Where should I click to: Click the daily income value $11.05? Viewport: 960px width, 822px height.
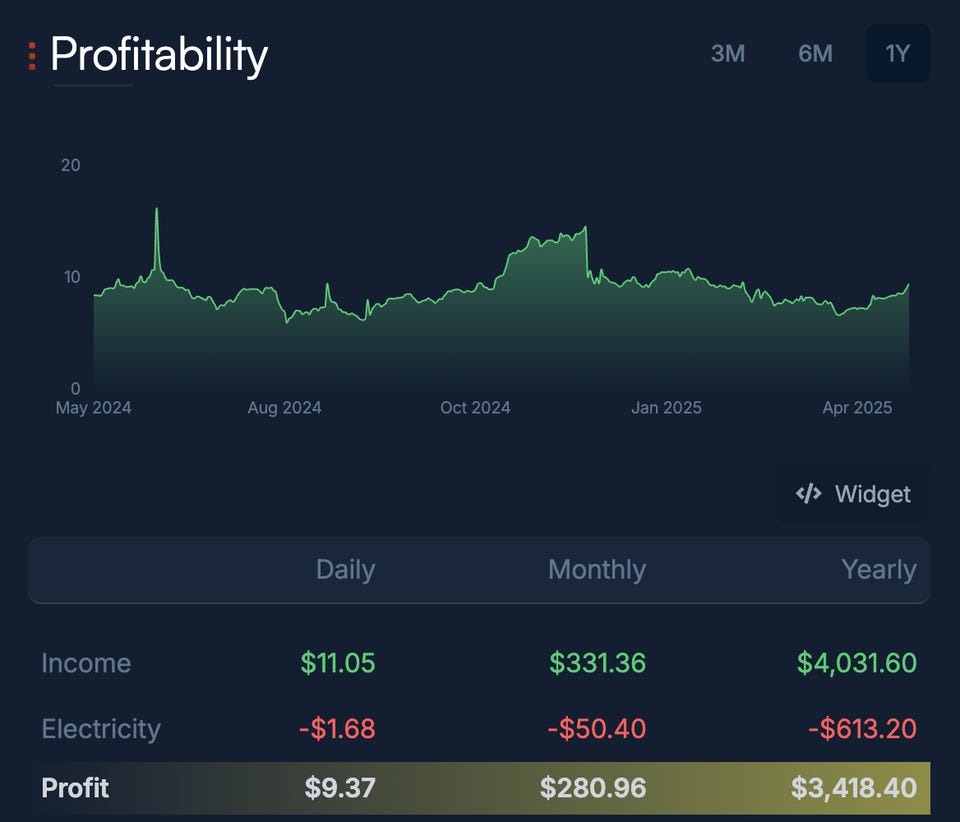pos(337,663)
